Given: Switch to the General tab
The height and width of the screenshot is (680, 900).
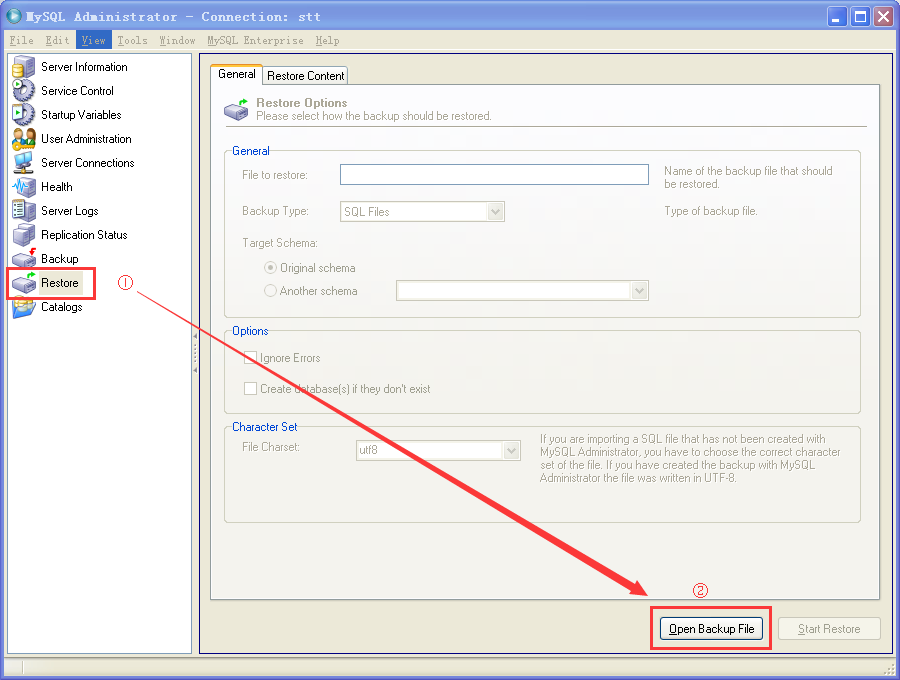Looking at the screenshot, I should tap(236, 74).
